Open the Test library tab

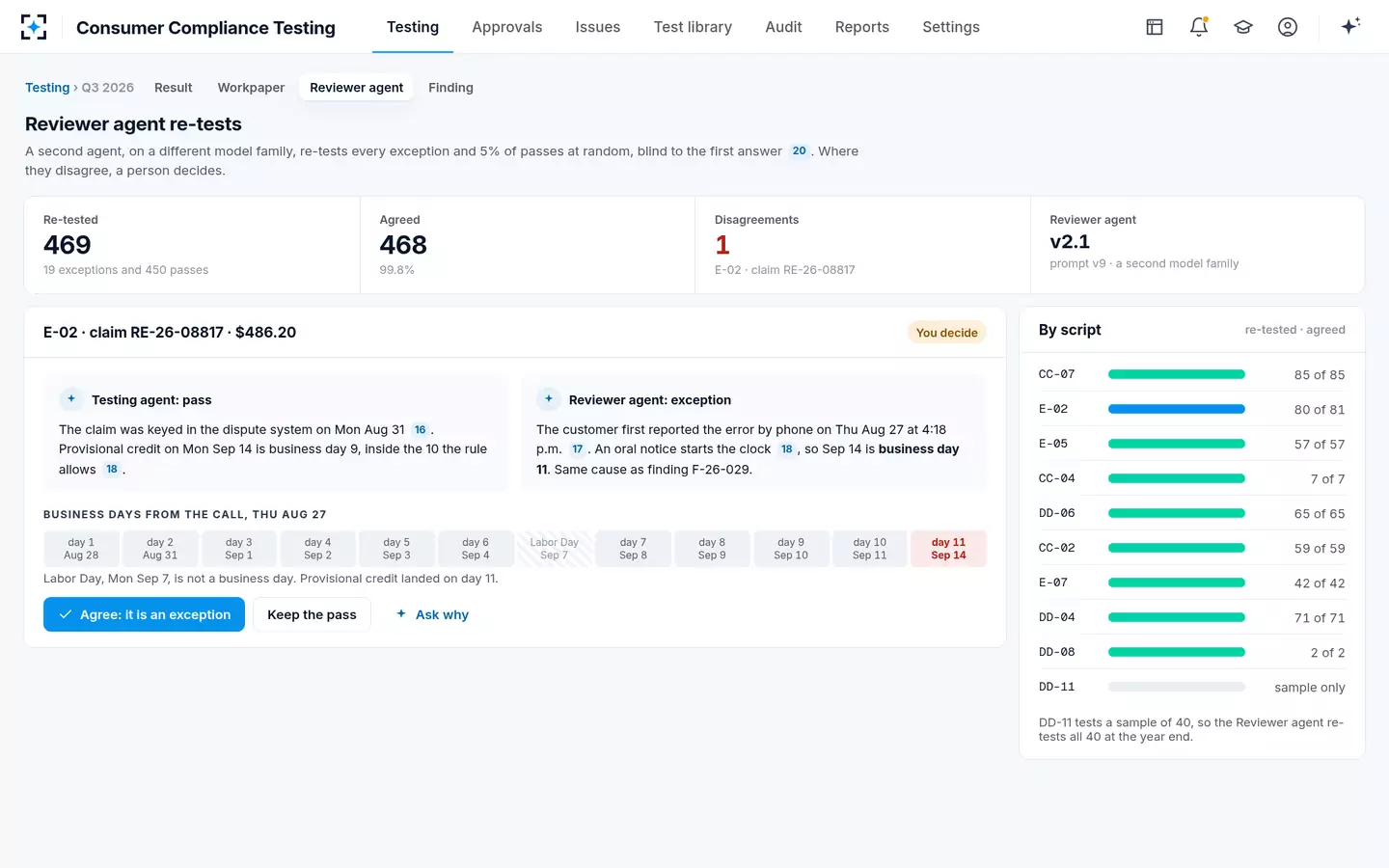pos(693,27)
